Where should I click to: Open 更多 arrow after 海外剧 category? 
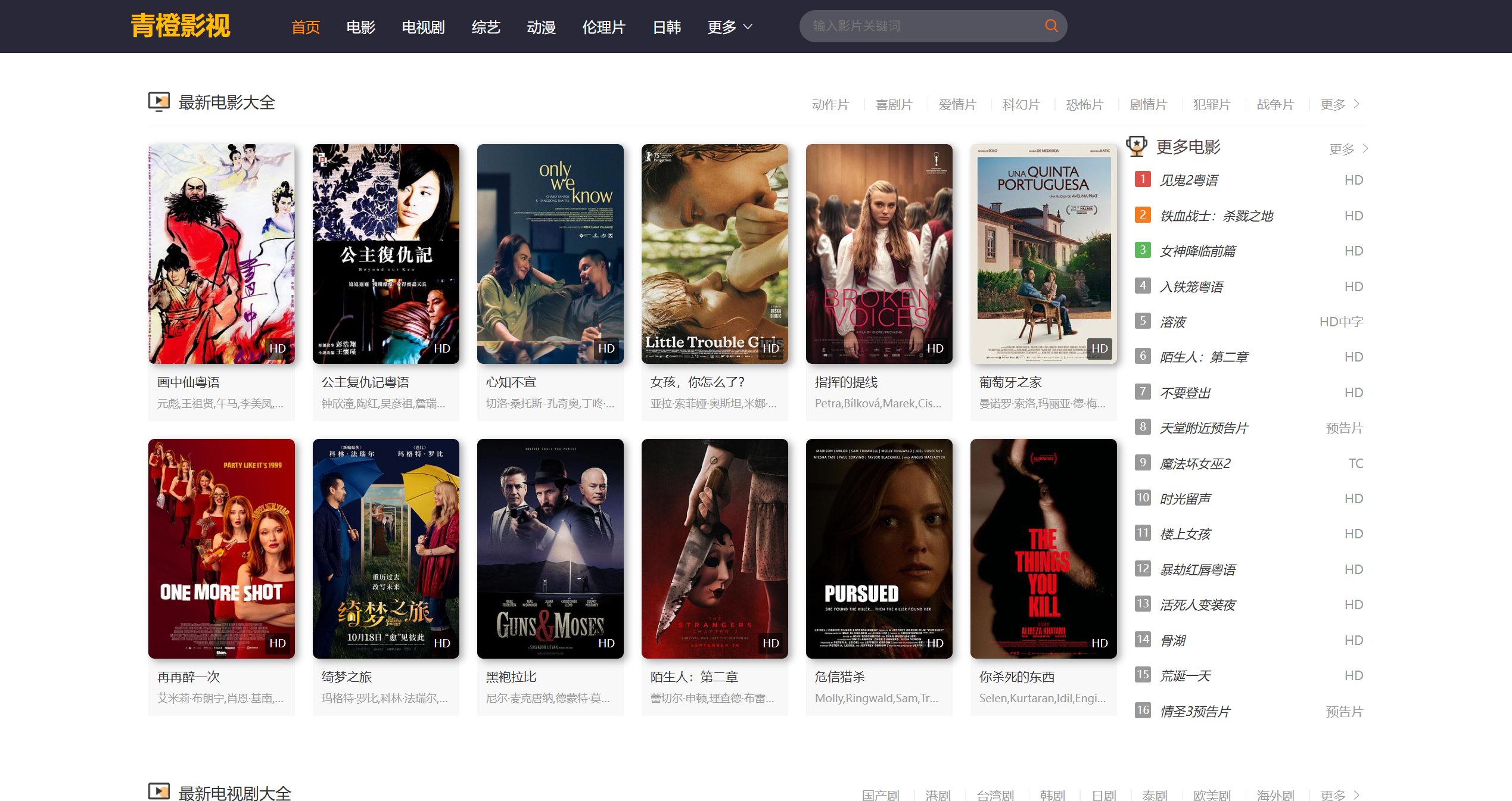pyautogui.click(x=1340, y=795)
